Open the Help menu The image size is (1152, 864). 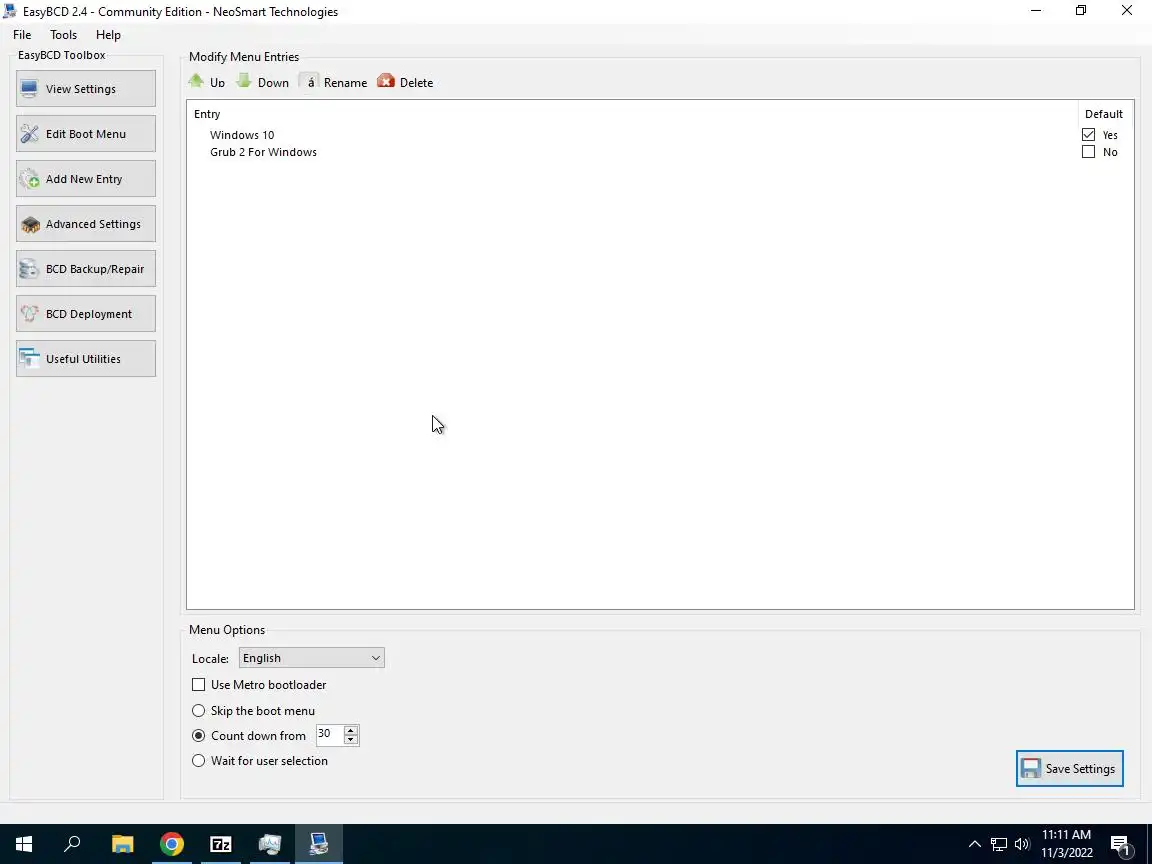coord(108,35)
